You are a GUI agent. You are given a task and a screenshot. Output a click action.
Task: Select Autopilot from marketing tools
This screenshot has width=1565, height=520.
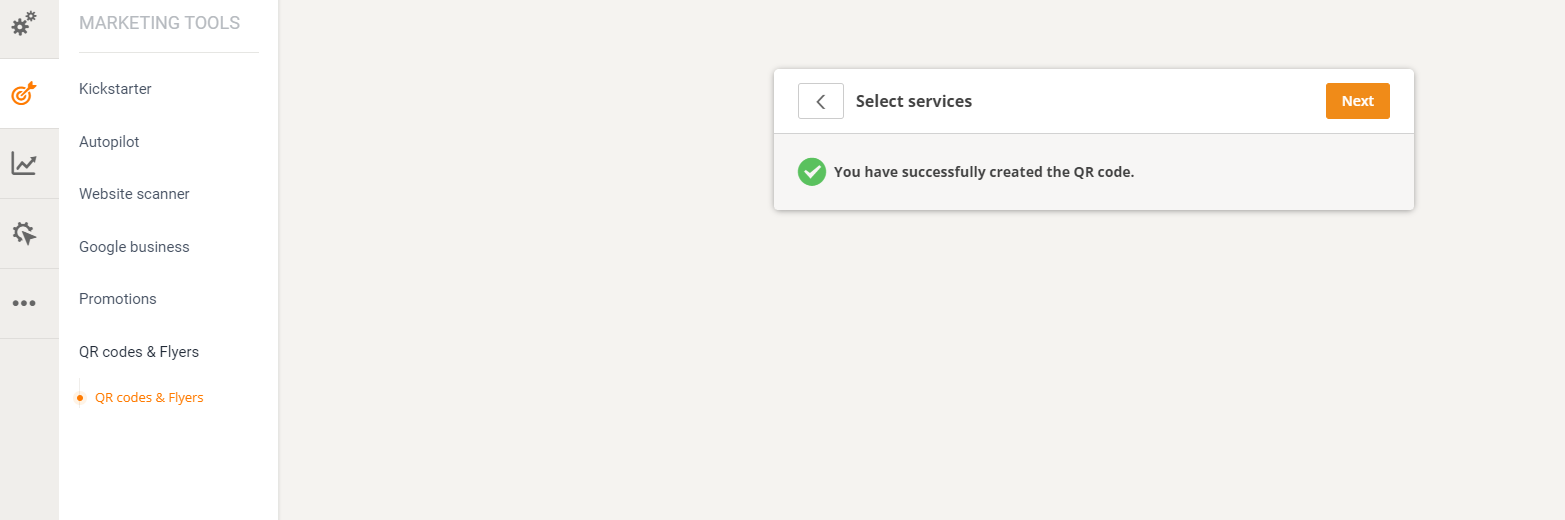point(109,142)
